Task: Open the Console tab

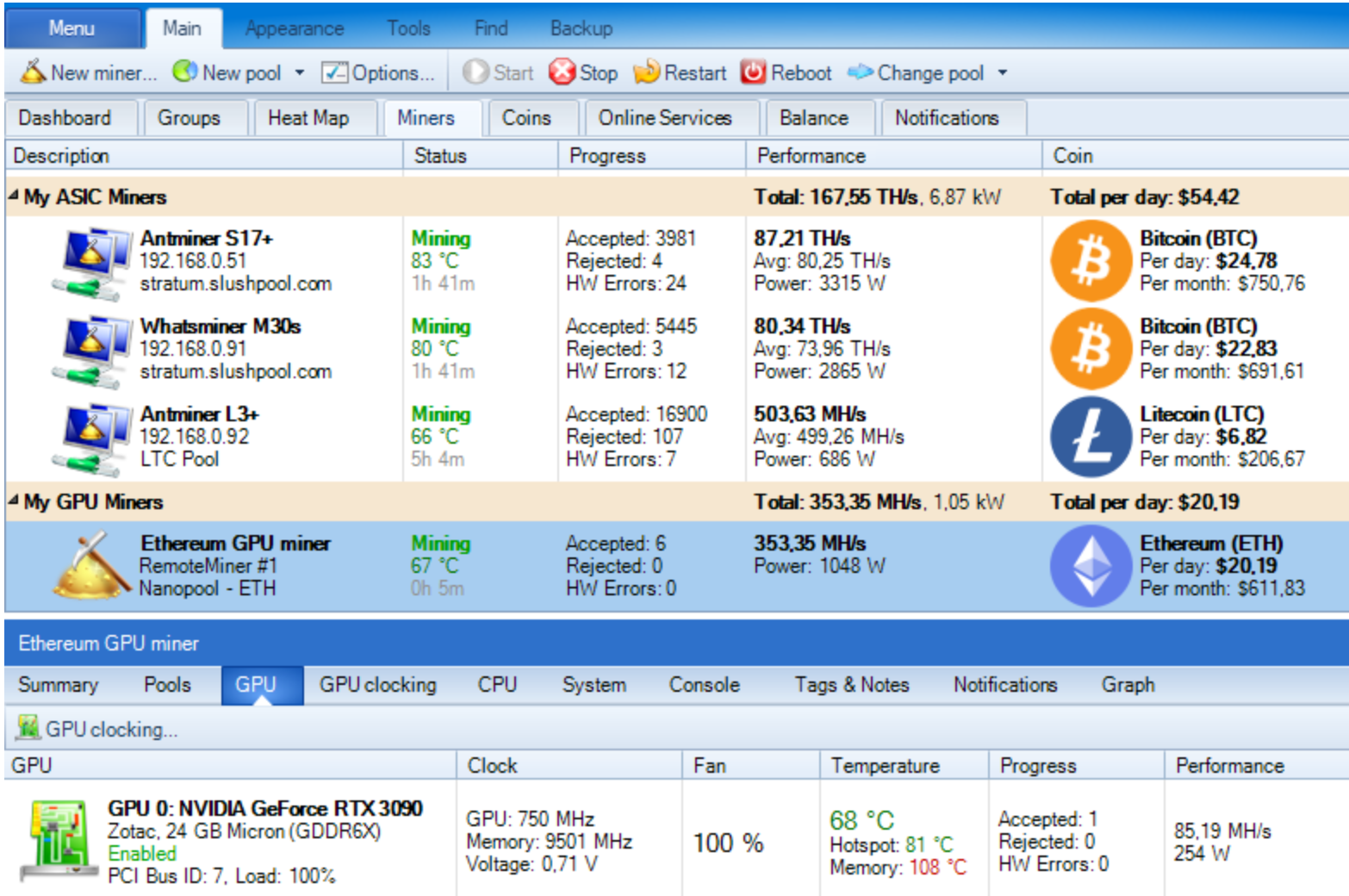Action: point(704,685)
